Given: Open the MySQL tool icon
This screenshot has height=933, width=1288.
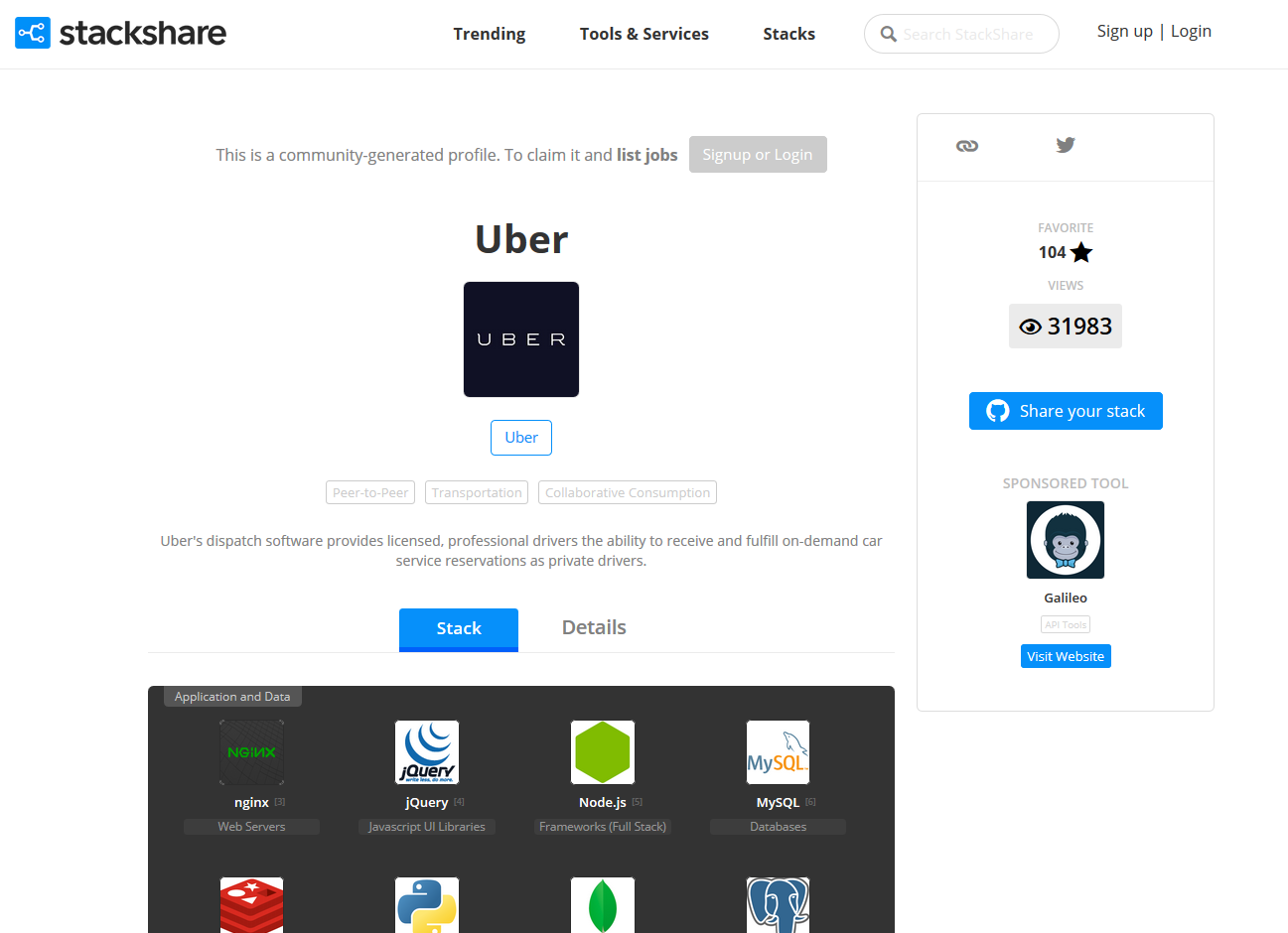Looking at the screenshot, I should [x=779, y=752].
